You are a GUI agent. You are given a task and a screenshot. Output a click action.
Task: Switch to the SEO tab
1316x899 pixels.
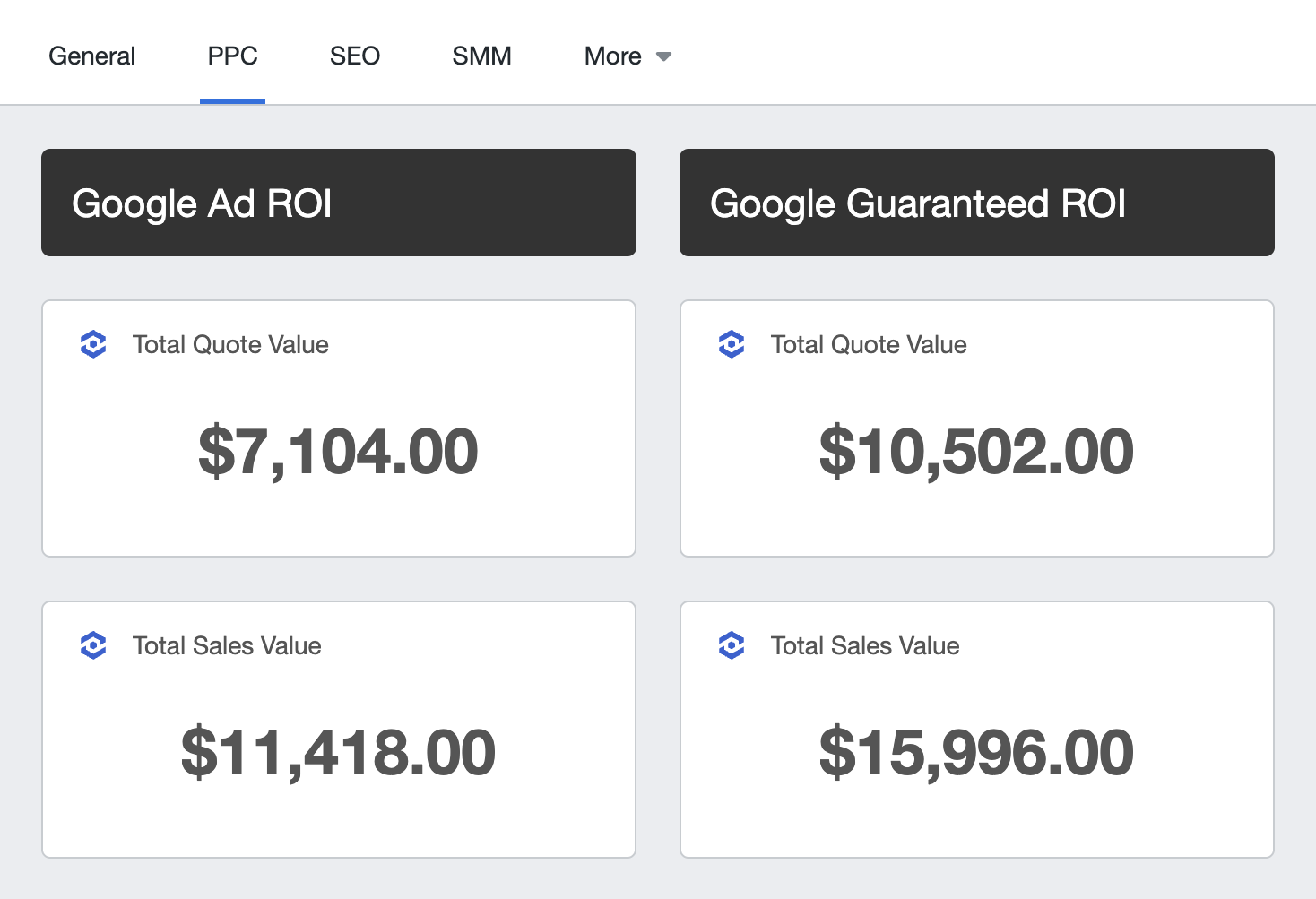[354, 56]
